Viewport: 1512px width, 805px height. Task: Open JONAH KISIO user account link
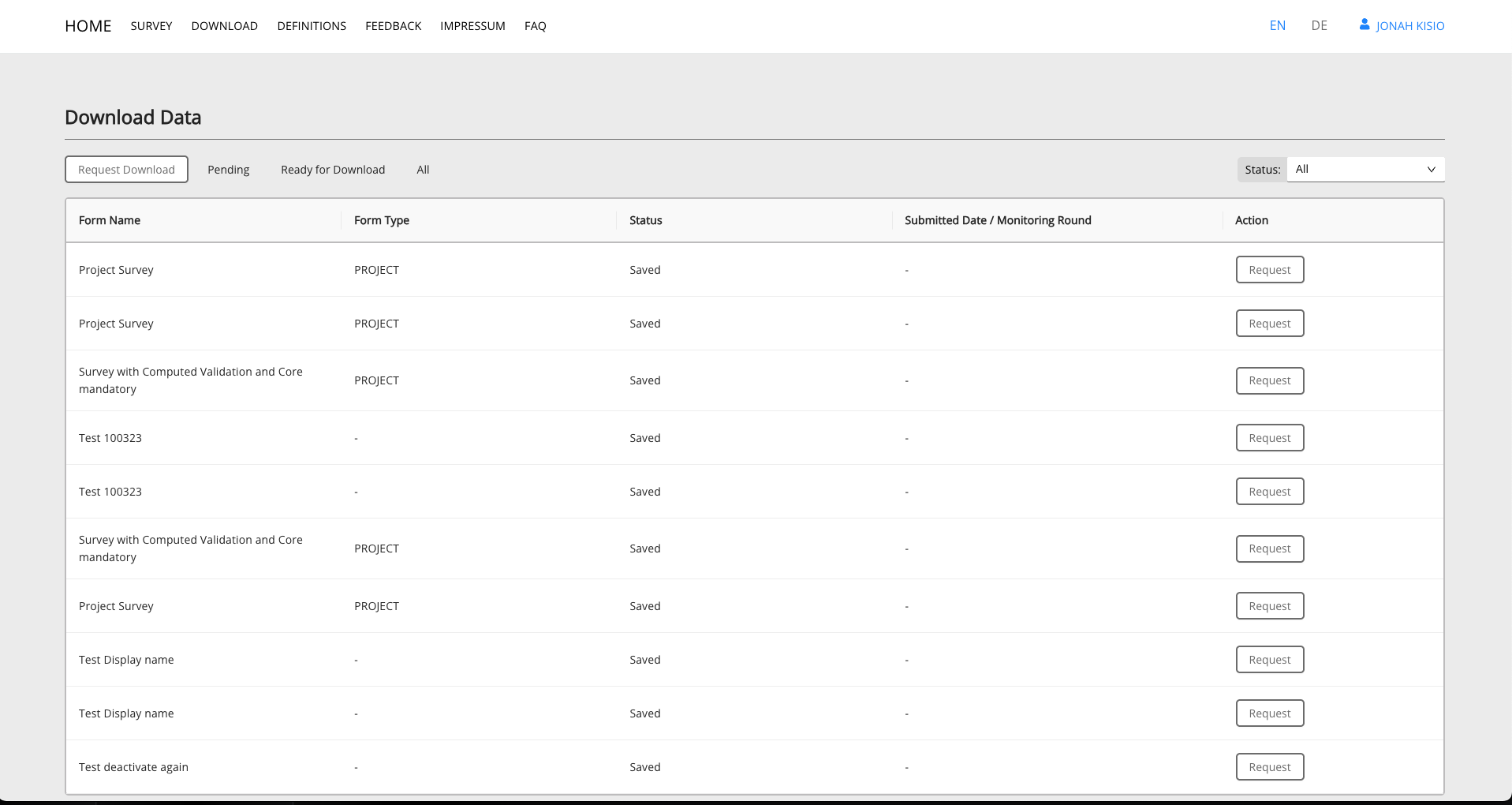coord(1409,26)
